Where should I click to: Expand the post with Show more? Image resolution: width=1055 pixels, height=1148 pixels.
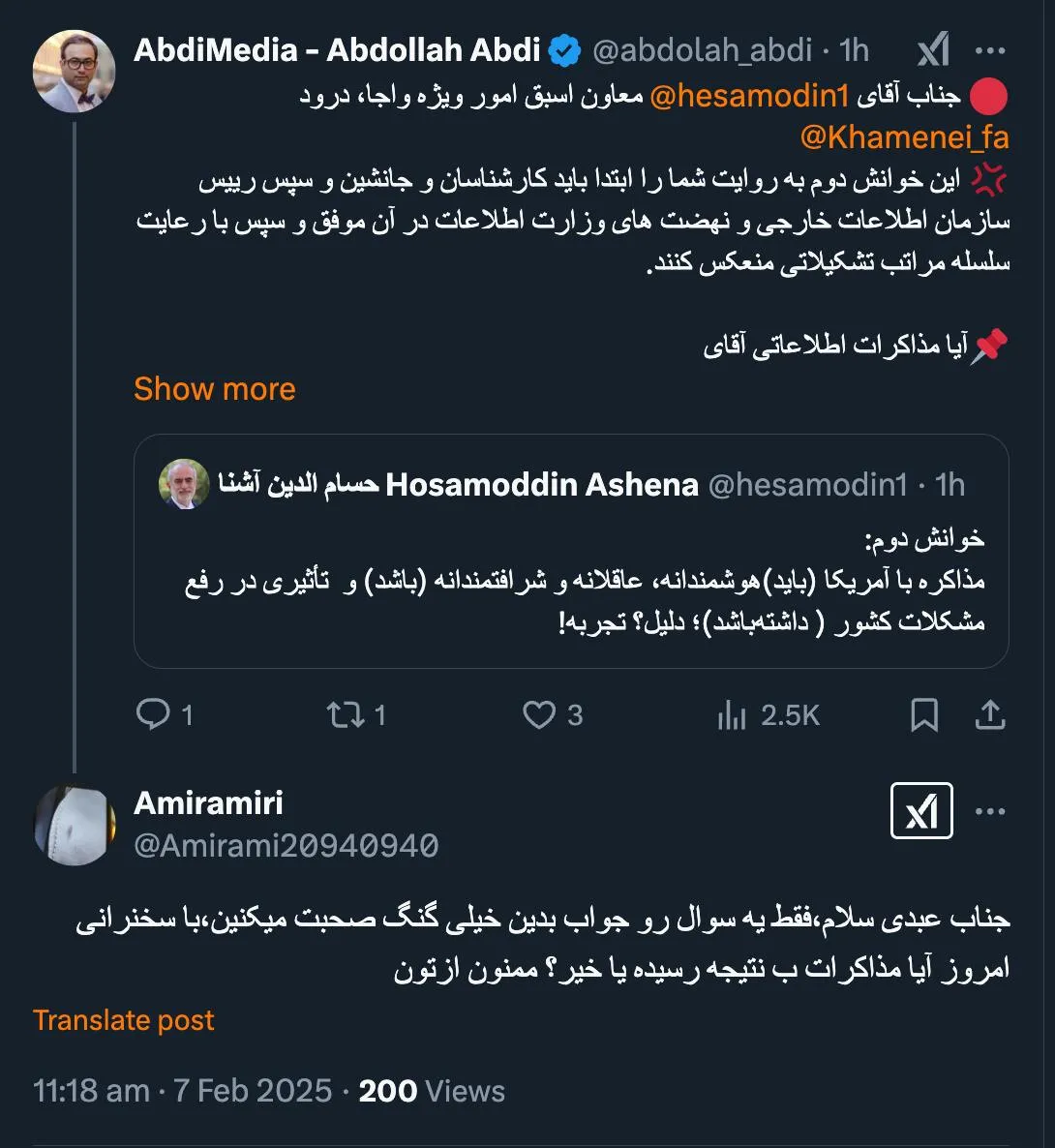[215, 389]
